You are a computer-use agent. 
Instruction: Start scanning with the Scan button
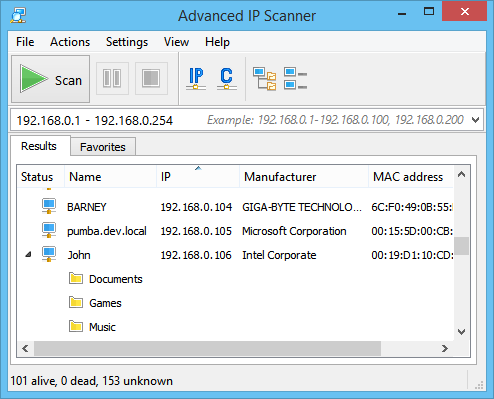pyautogui.click(x=50, y=79)
